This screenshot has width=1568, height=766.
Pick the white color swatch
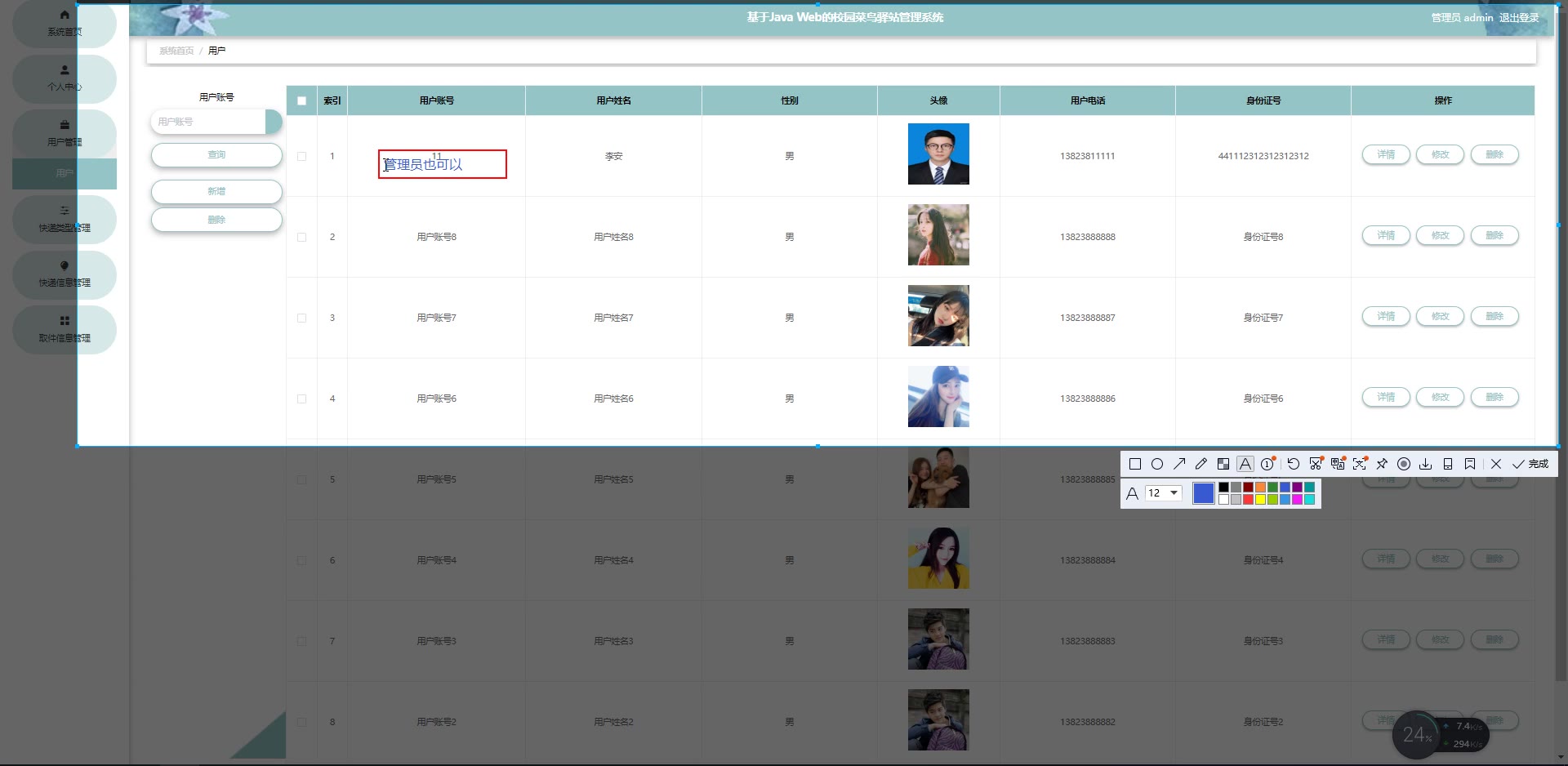tap(1223, 500)
